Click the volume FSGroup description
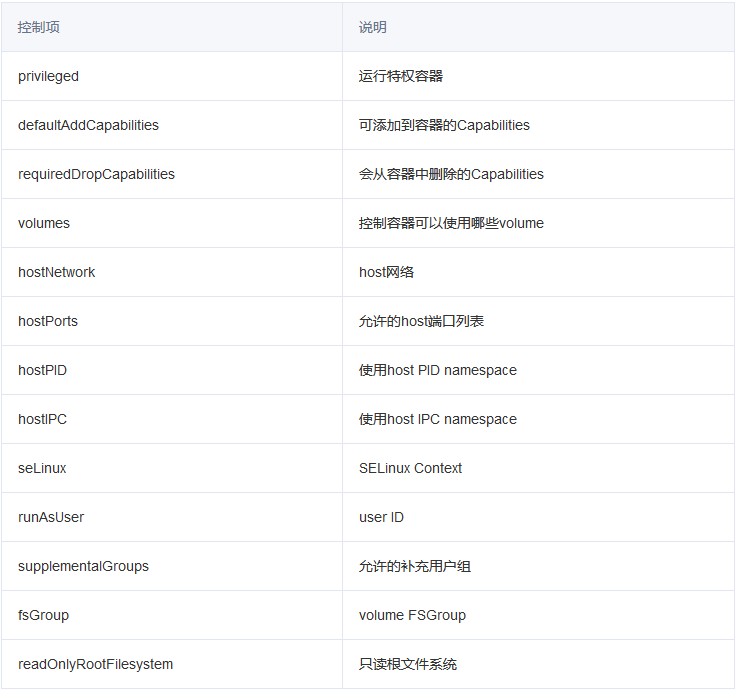This screenshot has width=737, height=691. (412, 615)
